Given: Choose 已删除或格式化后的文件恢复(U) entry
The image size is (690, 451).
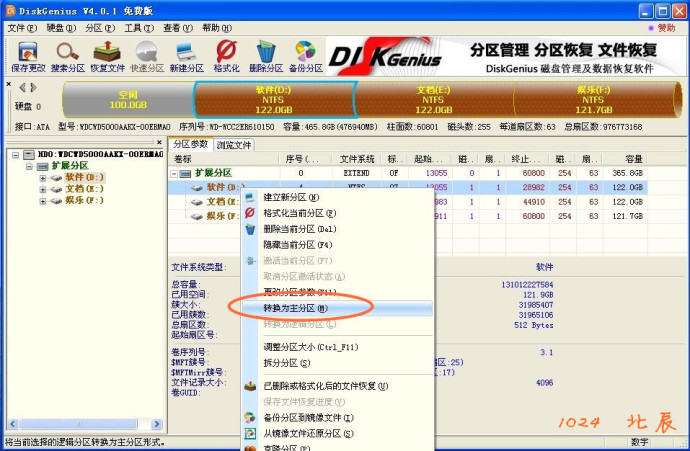Looking at the screenshot, I should click(x=338, y=386).
